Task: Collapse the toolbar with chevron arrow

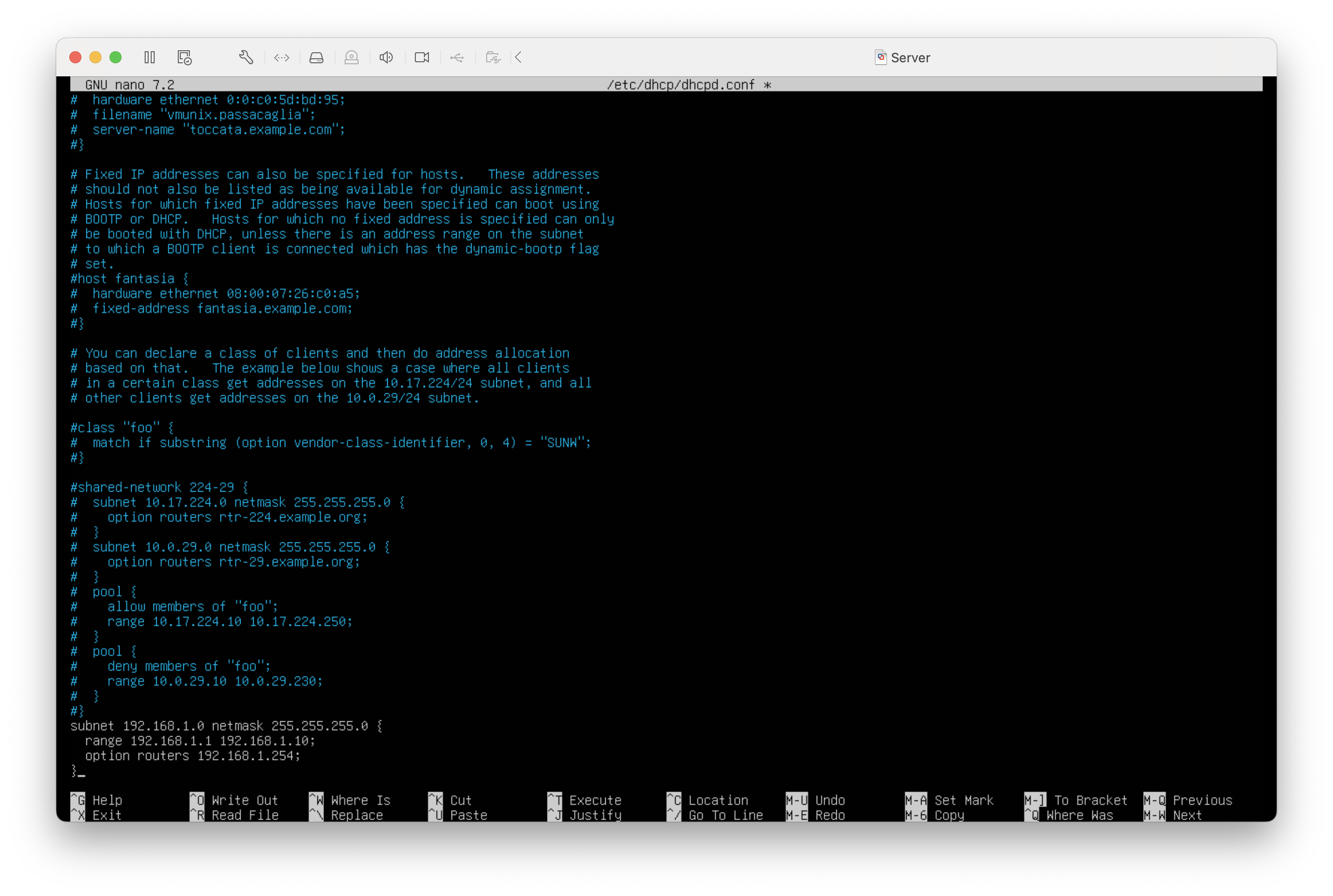Action: (x=518, y=57)
